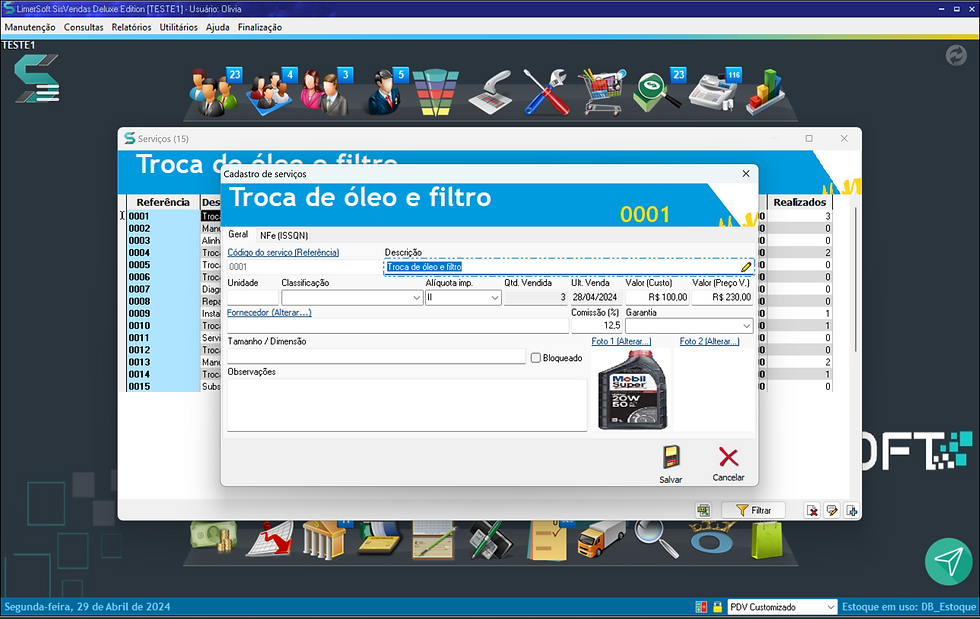Click the Filtrar button
This screenshot has width=980, height=619.
(753, 510)
